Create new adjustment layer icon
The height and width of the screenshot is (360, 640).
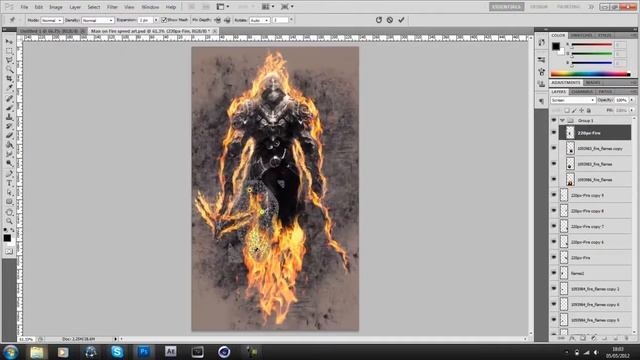pos(594,338)
